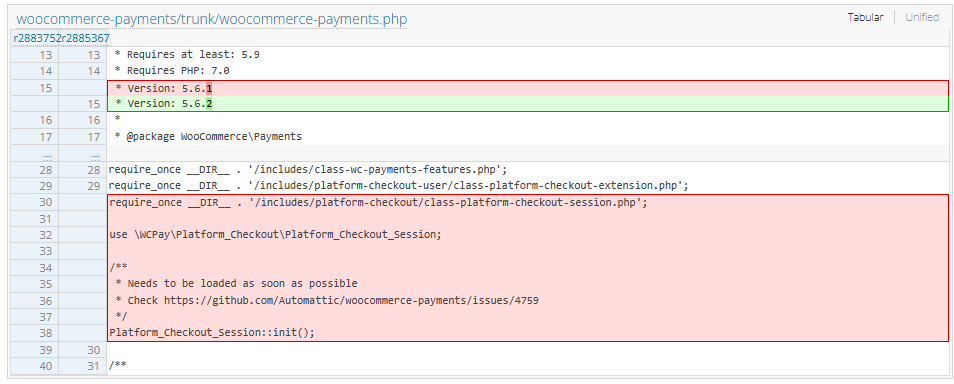954x384 pixels.
Task: Open the woocommerce-payments.php file path link
Action: pos(212,19)
